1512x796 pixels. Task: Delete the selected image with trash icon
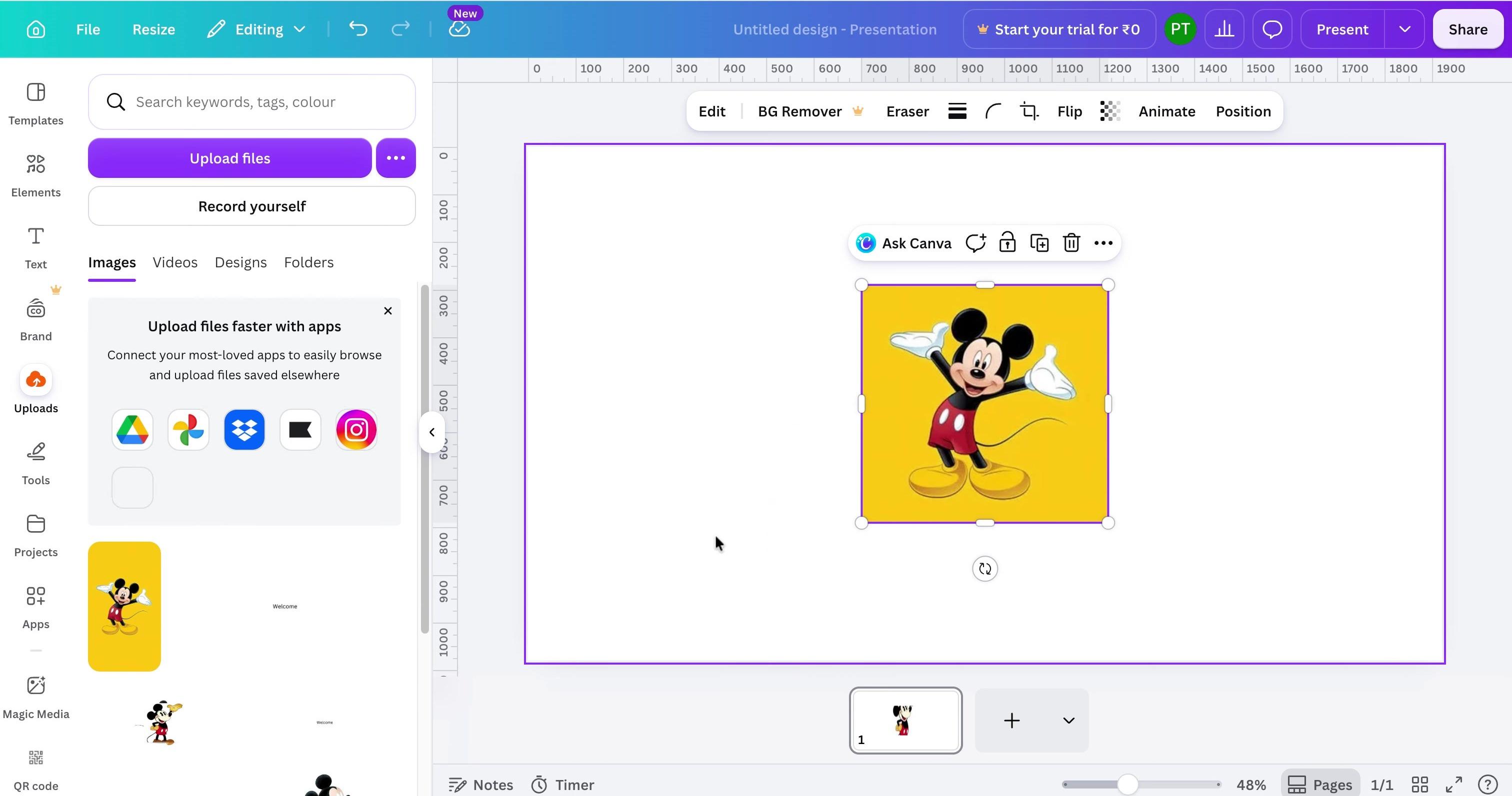[x=1071, y=243]
